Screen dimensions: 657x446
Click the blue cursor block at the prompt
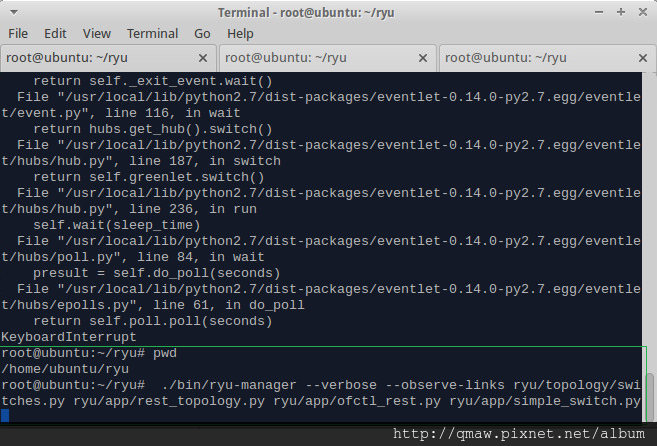[x=5, y=417]
